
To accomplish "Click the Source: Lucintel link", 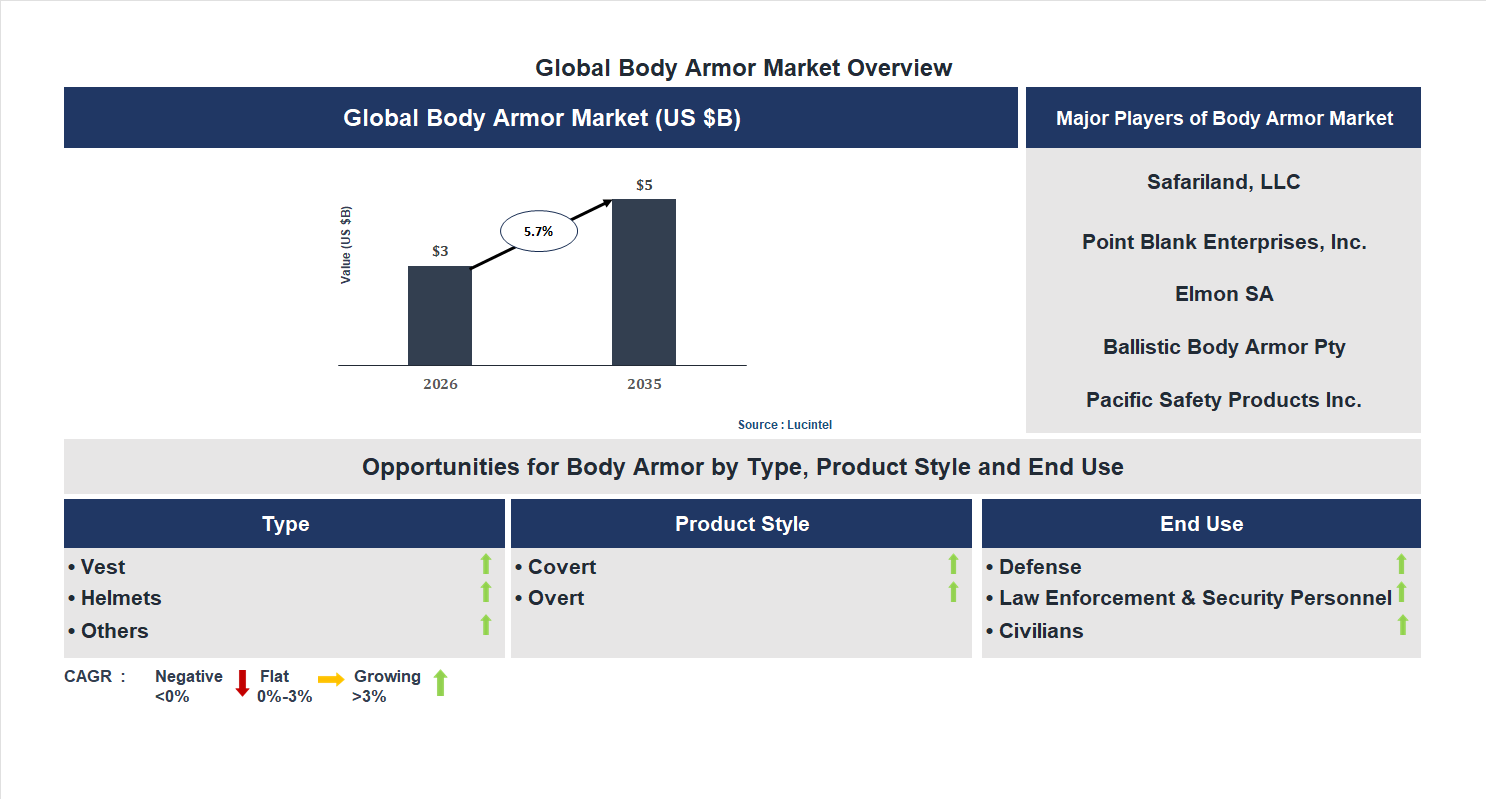I will pos(783,424).
